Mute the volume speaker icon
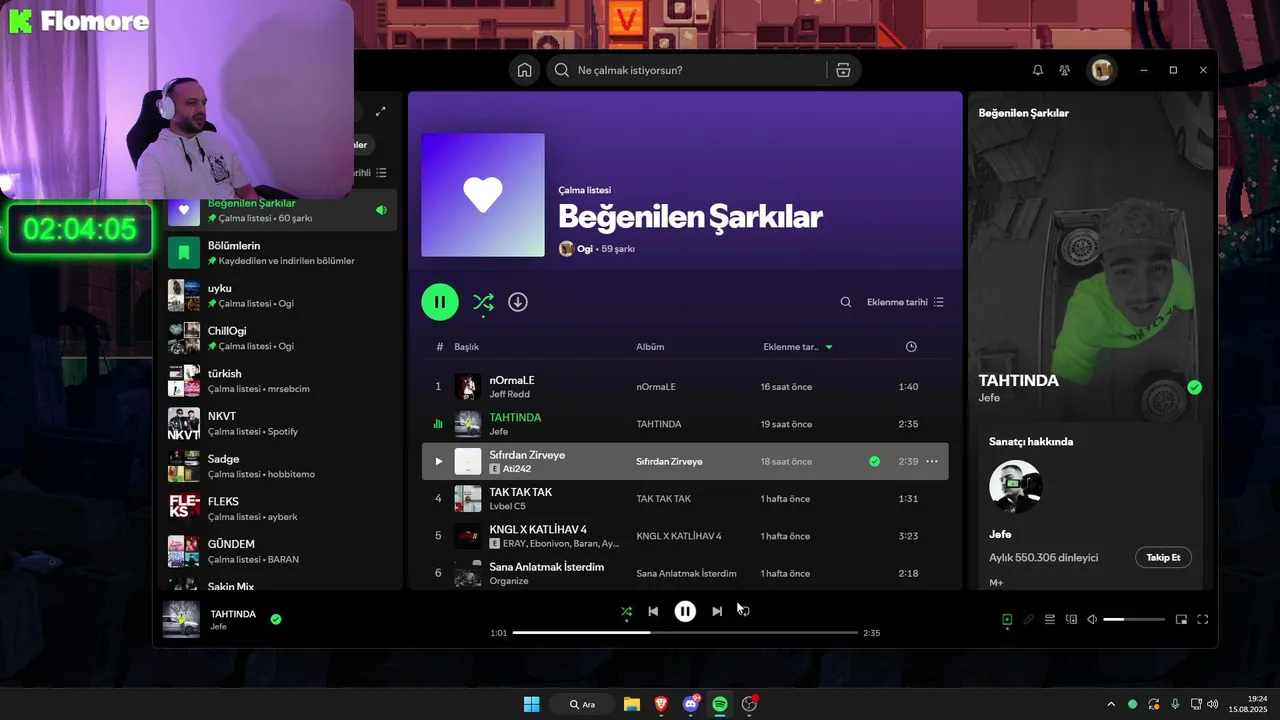The height and width of the screenshot is (720, 1280). 1092,619
